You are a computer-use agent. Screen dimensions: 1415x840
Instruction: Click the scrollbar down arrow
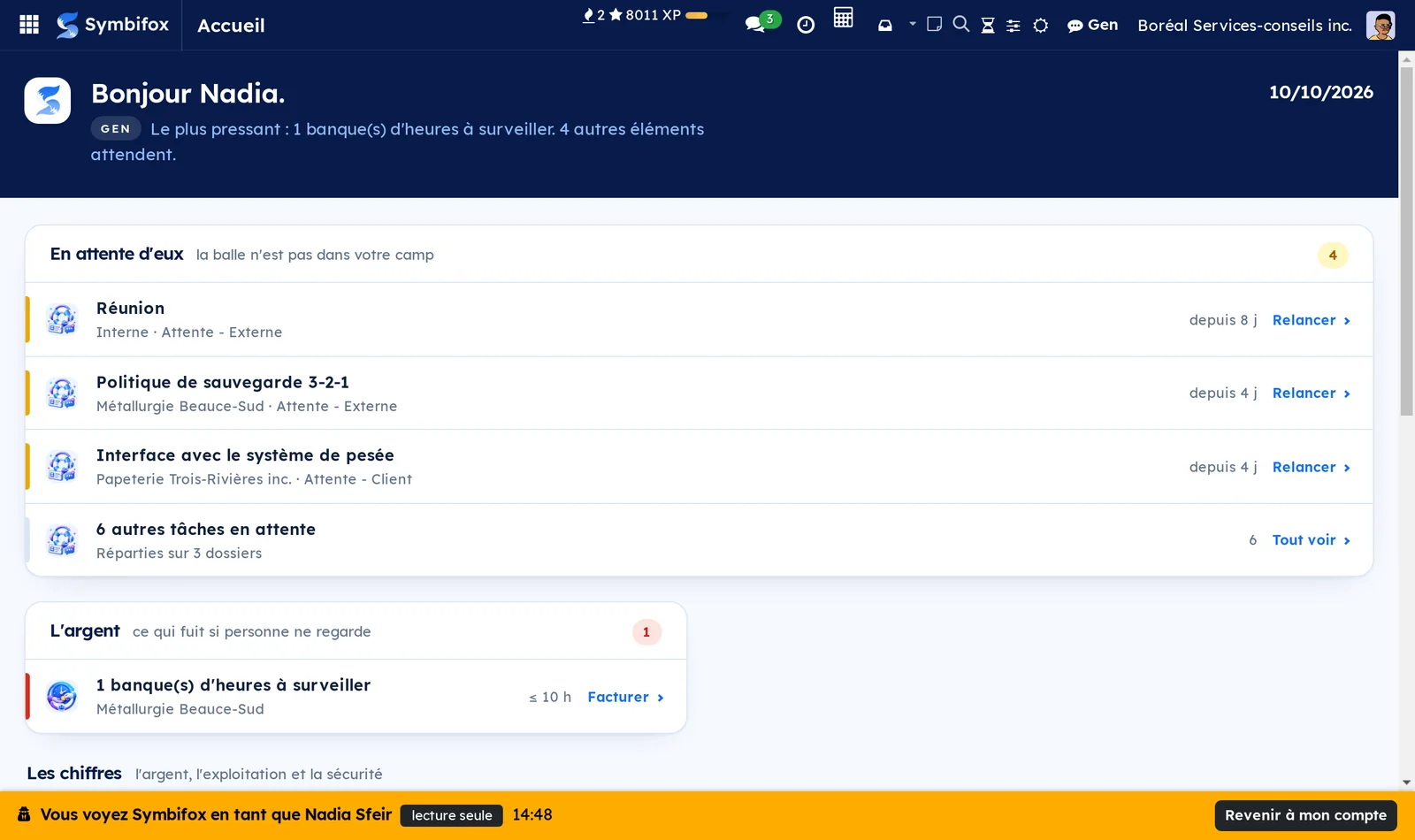pos(1406,783)
